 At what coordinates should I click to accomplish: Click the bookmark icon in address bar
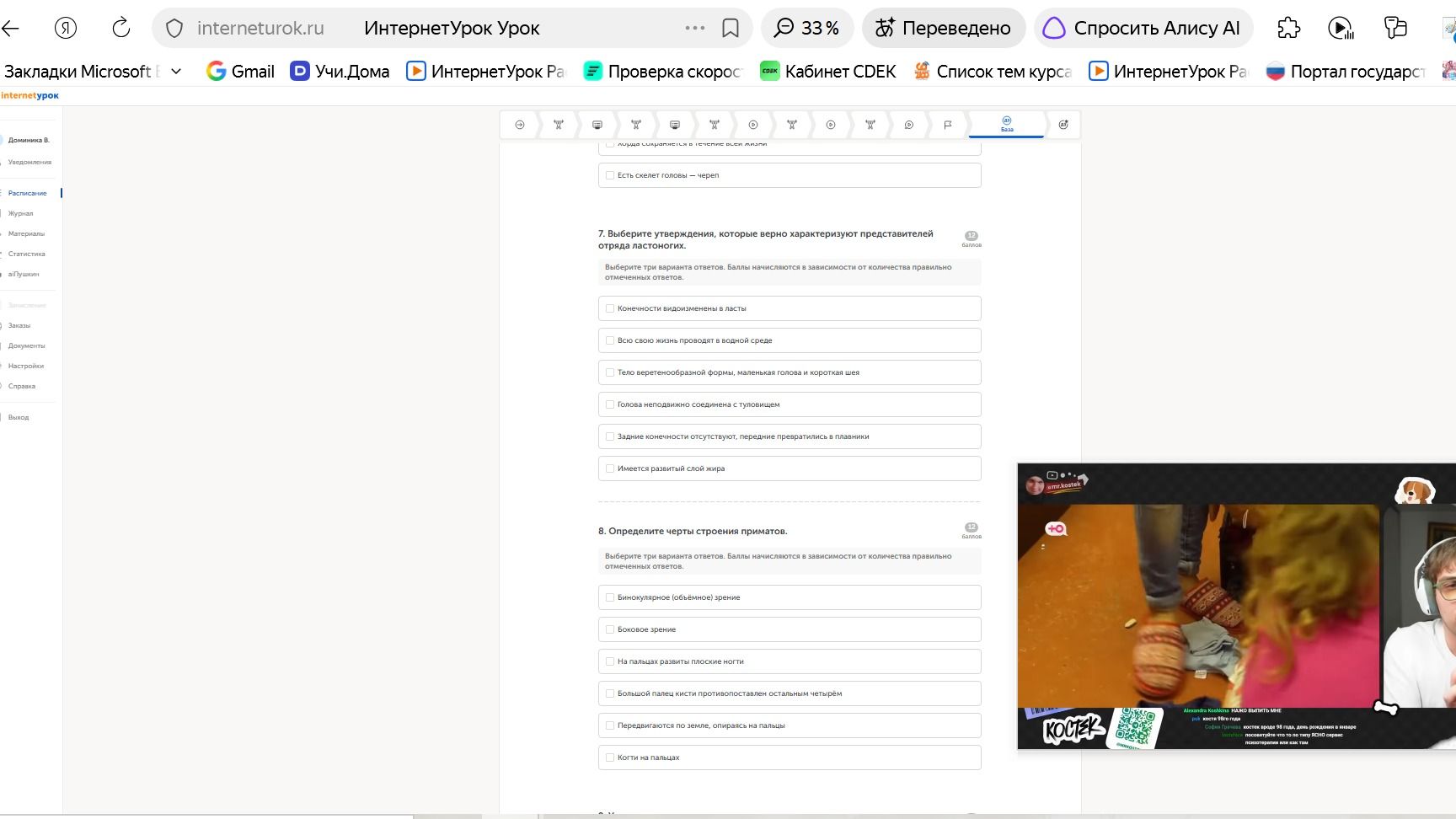click(x=731, y=28)
